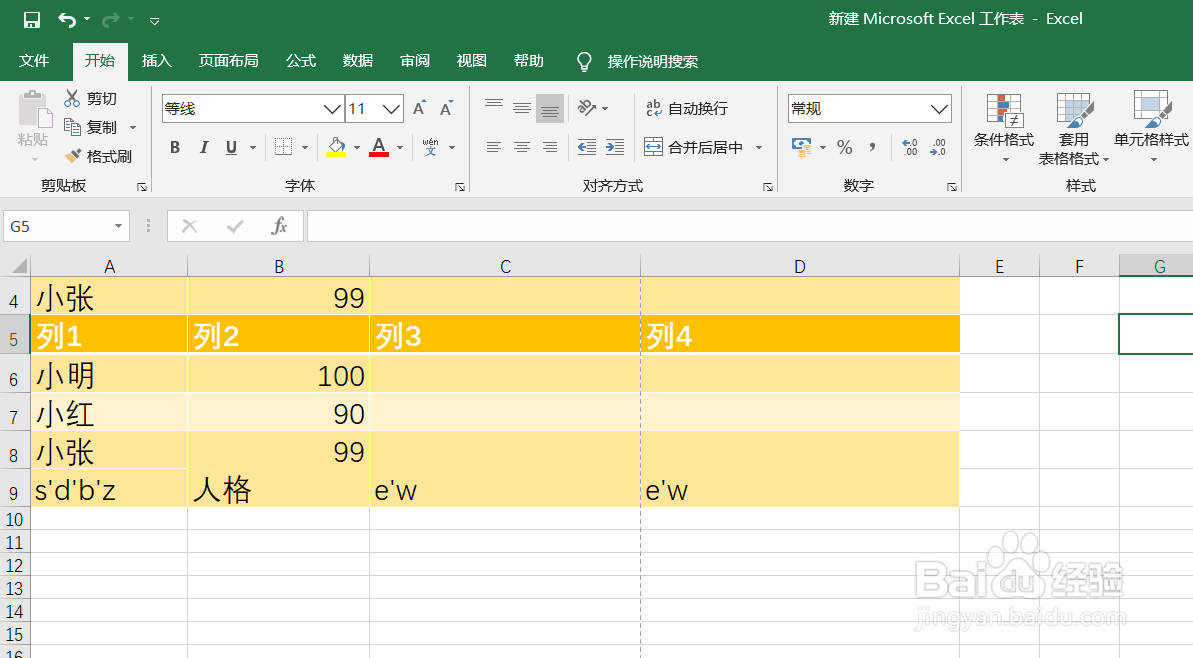This screenshot has width=1193, height=658.
Task: Toggle underline formatting
Action: coord(231,148)
